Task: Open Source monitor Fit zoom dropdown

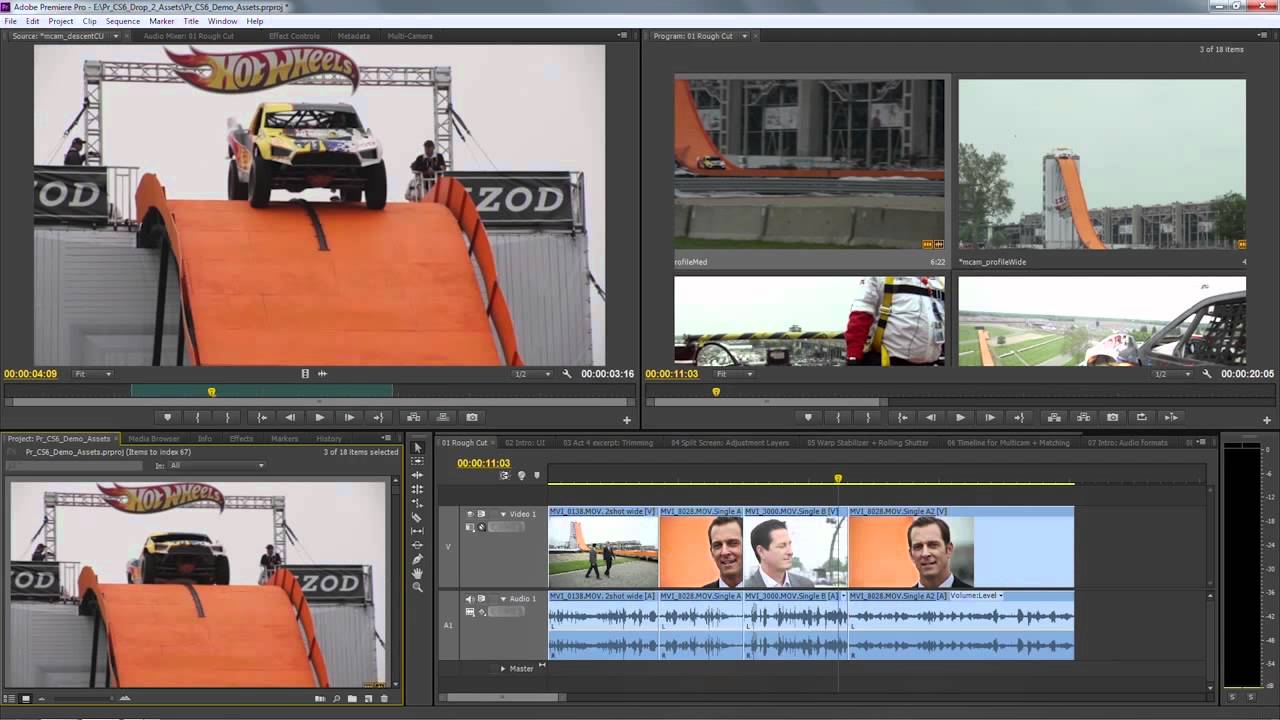Action: click(94, 374)
